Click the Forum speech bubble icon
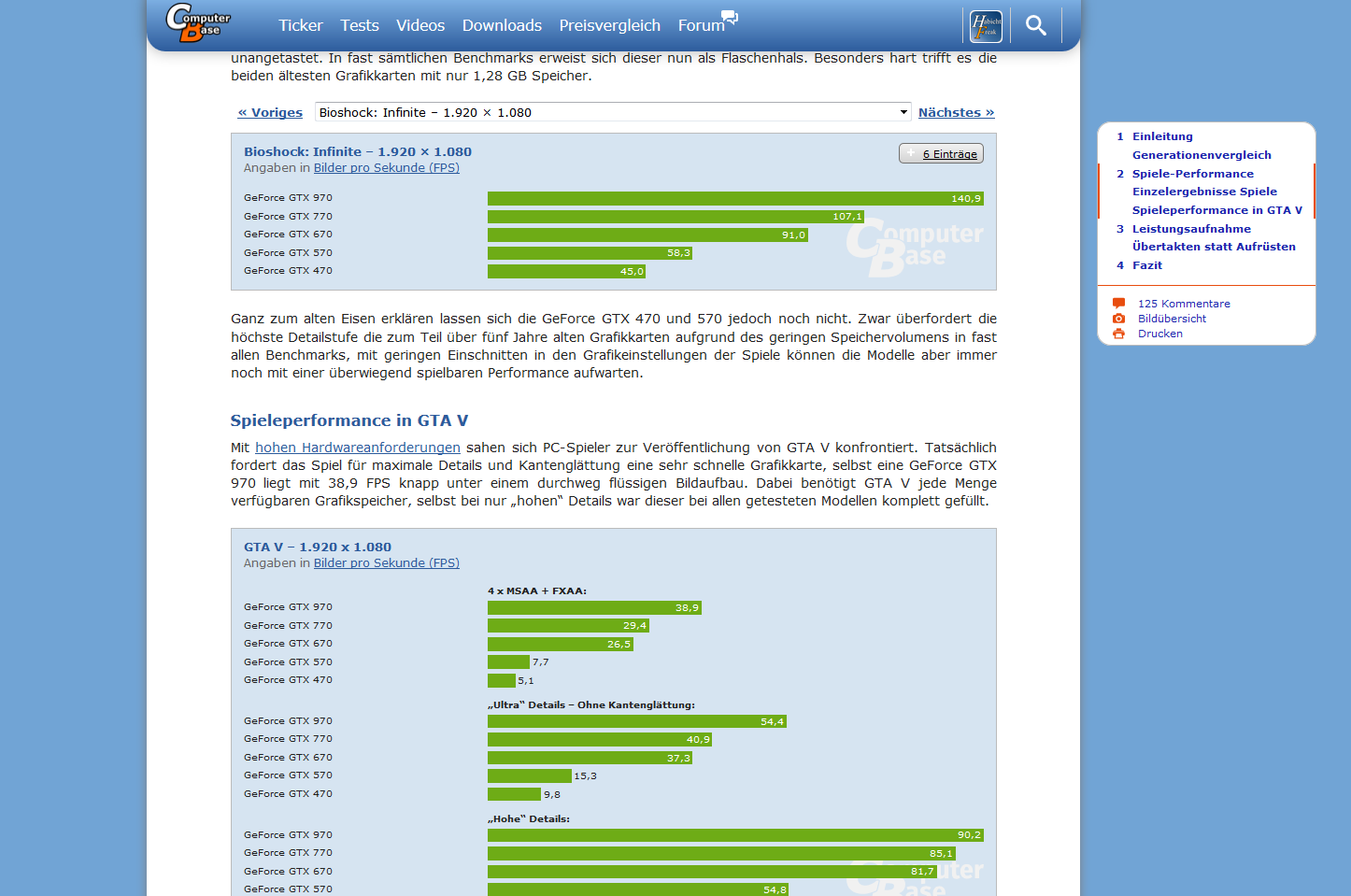The width and height of the screenshot is (1351, 896). pyautogui.click(x=731, y=17)
